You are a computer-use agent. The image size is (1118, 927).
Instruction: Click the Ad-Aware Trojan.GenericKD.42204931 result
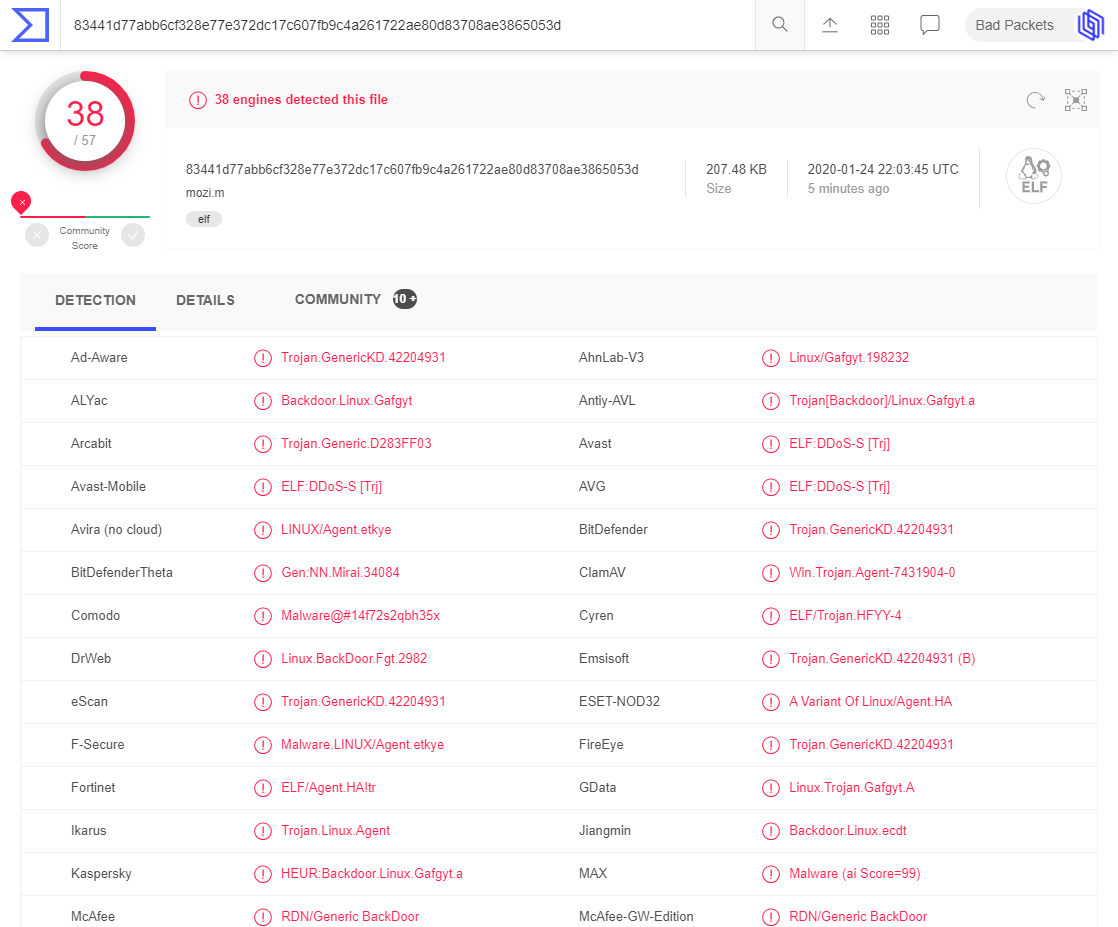(363, 358)
